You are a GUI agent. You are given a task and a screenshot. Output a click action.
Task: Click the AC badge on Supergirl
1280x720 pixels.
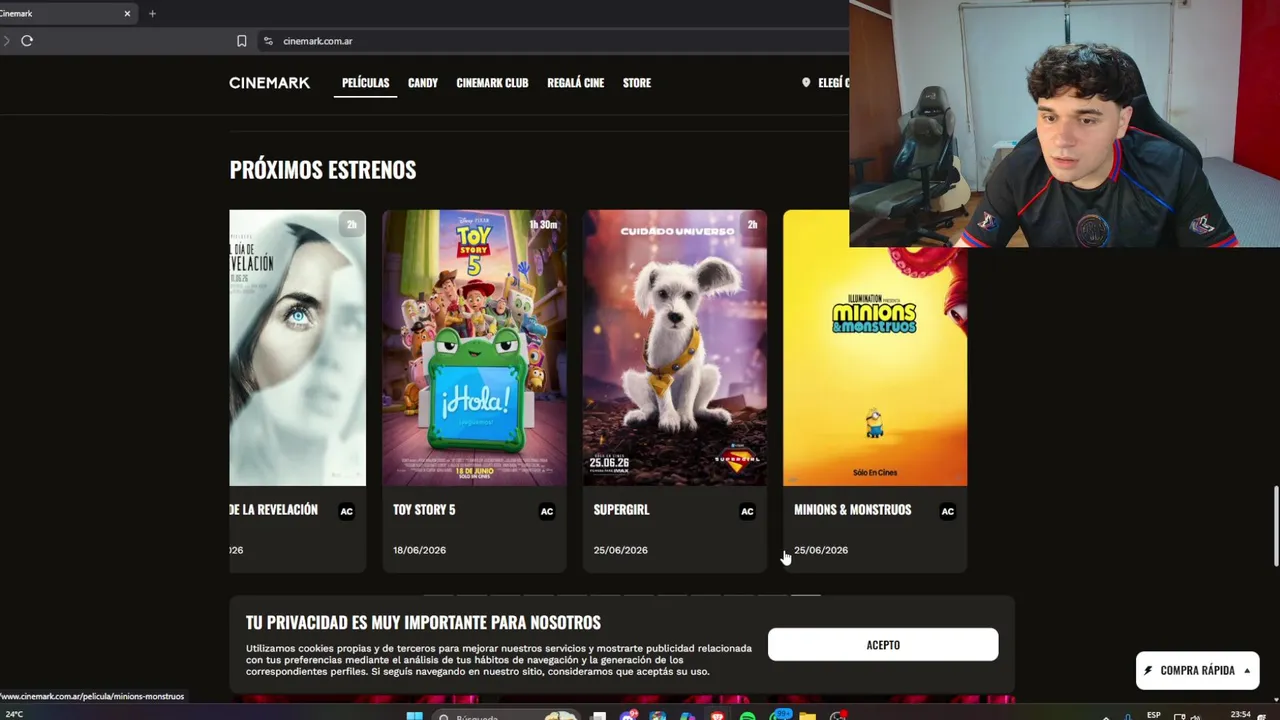tap(747, 511)
